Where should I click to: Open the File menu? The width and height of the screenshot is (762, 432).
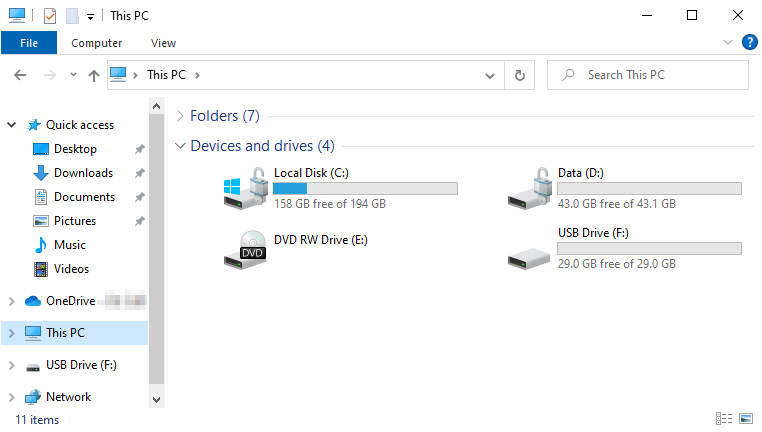[29, 43]
